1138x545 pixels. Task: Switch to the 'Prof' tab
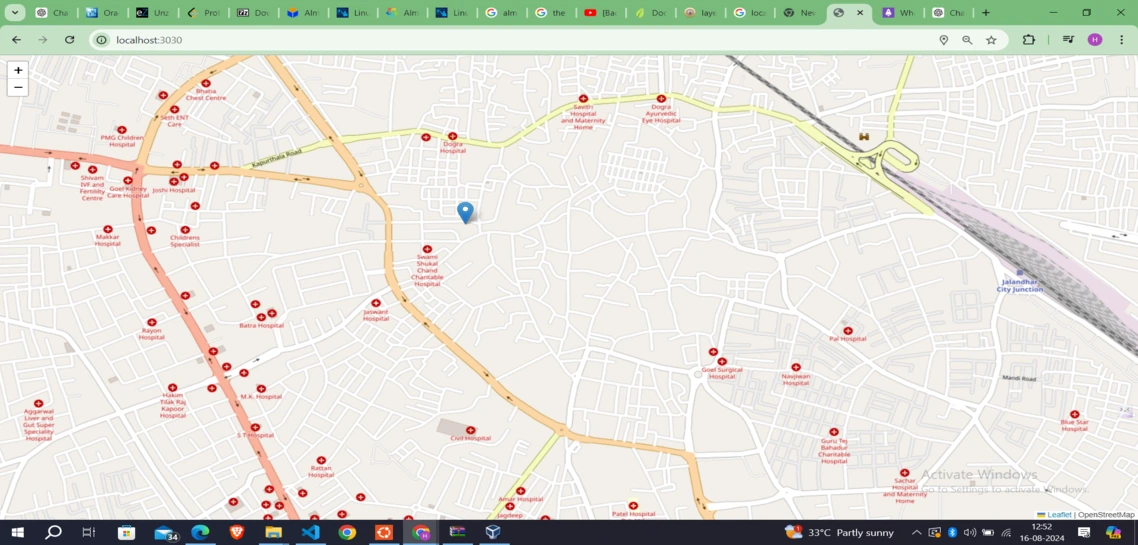click(202, 12)
